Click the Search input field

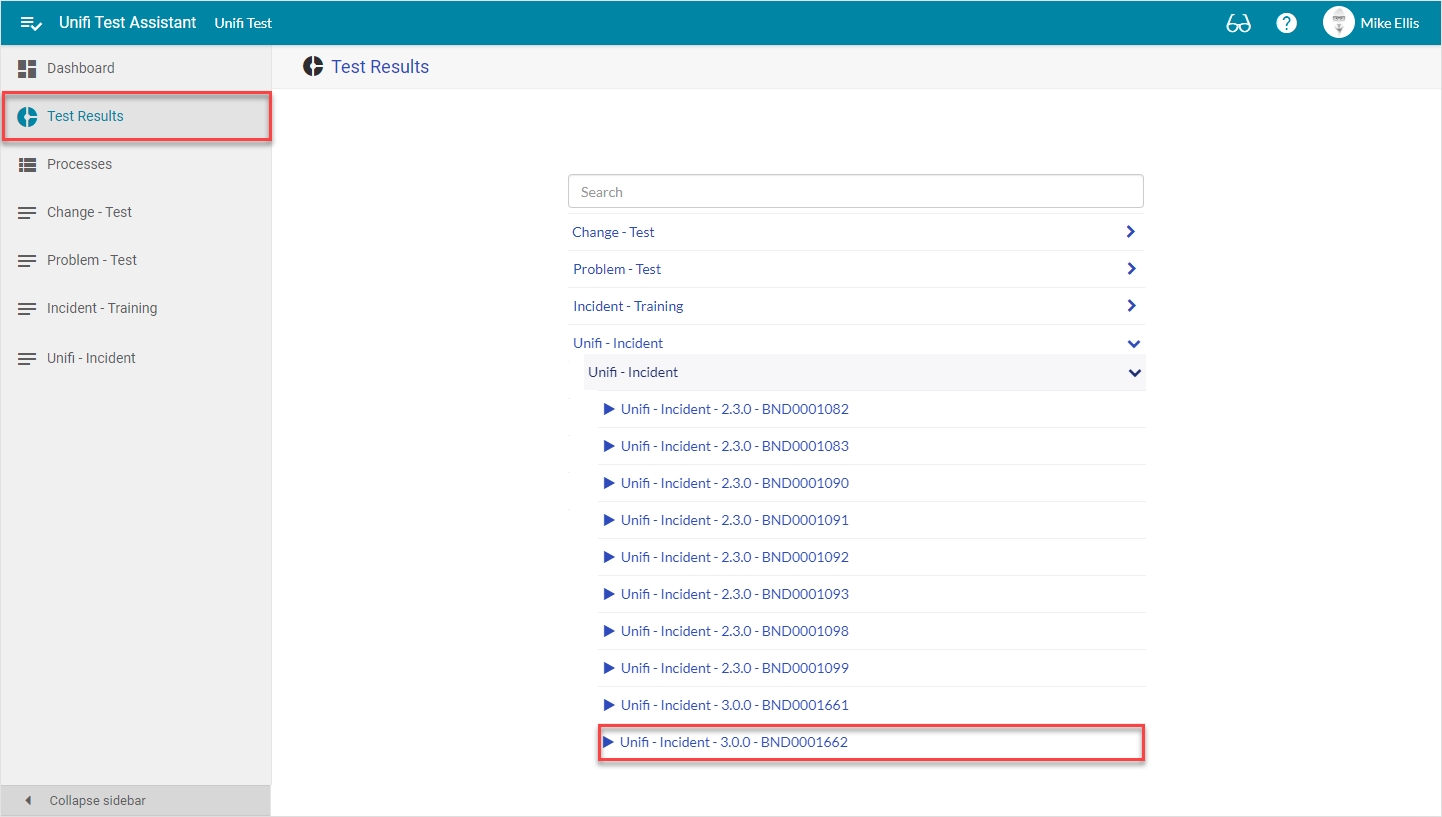[x=855, y=192]
